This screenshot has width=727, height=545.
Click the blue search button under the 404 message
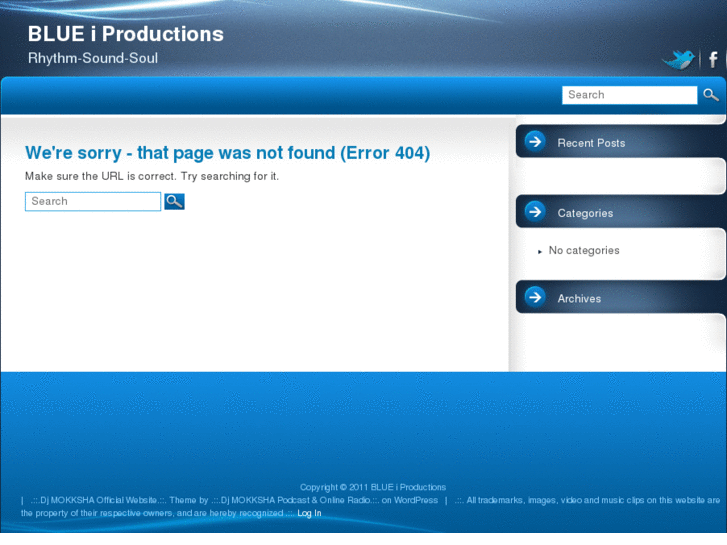(174, 201)
